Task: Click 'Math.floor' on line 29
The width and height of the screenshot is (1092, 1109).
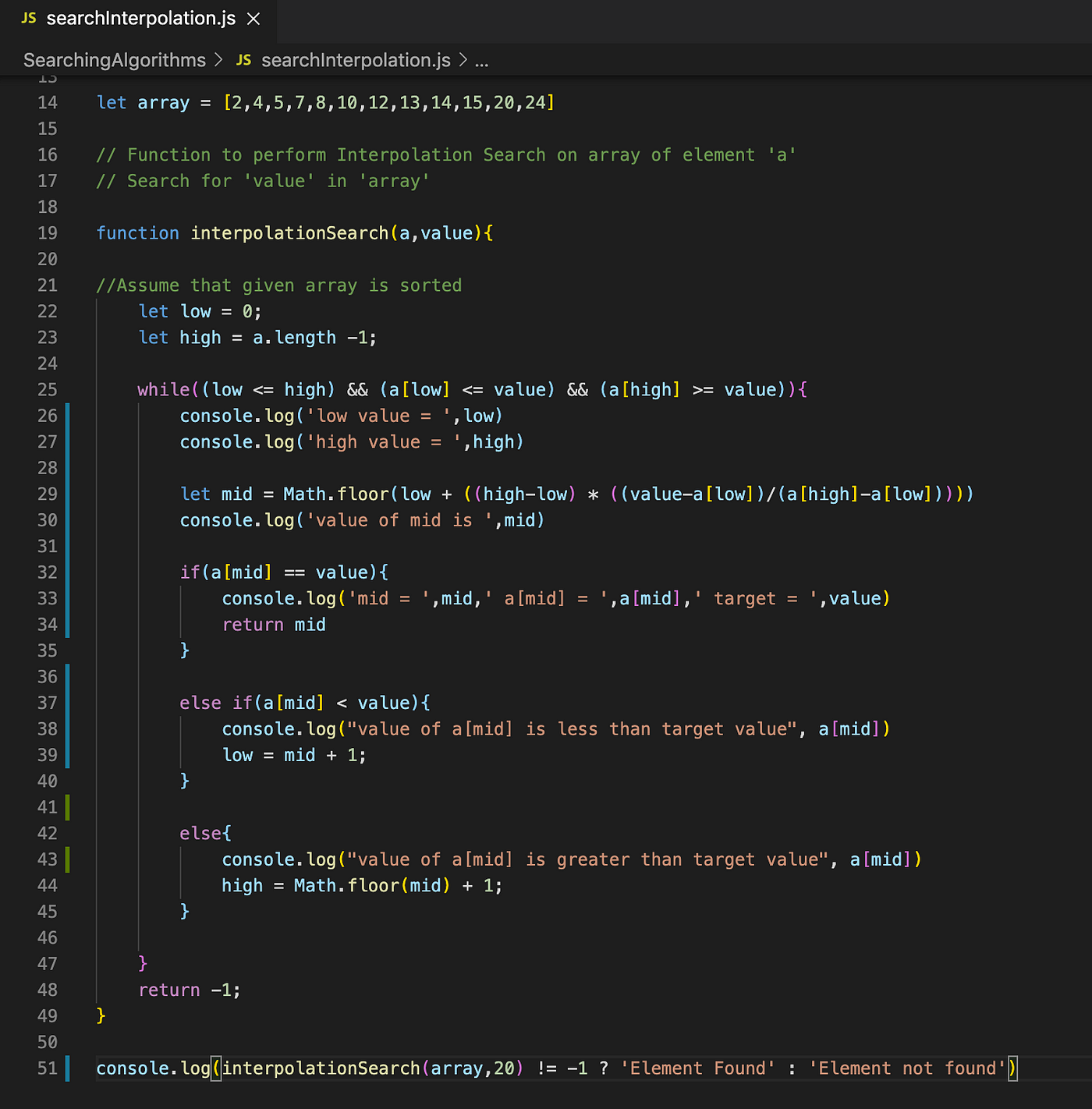Action: coord(336,494)
